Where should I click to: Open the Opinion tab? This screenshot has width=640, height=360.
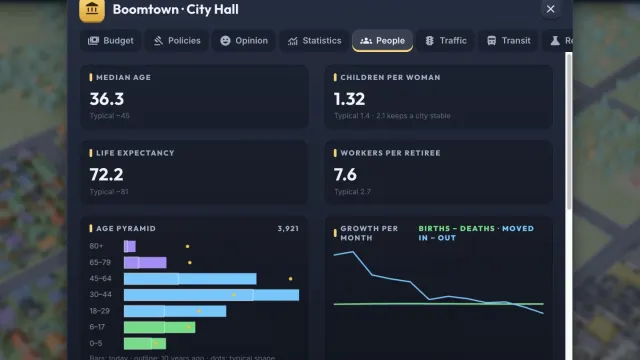[x=244, y=41]
